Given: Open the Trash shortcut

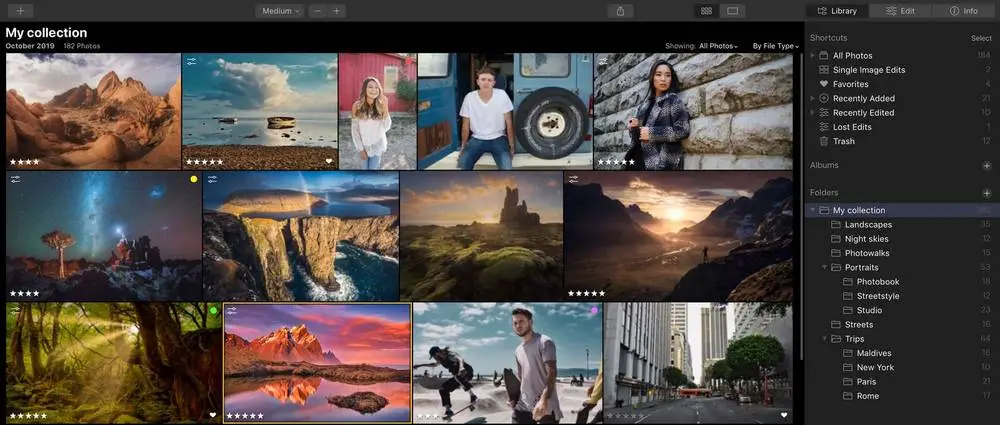Looking at the screenshot, I should 843,141.
